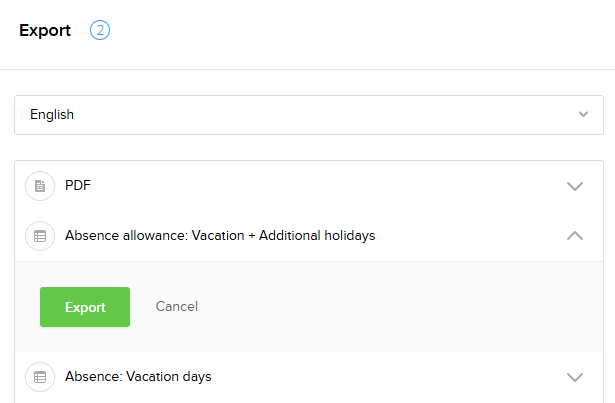Click the language dropdown arrow
Screen dimensions: 615x403
pos(583,115)
